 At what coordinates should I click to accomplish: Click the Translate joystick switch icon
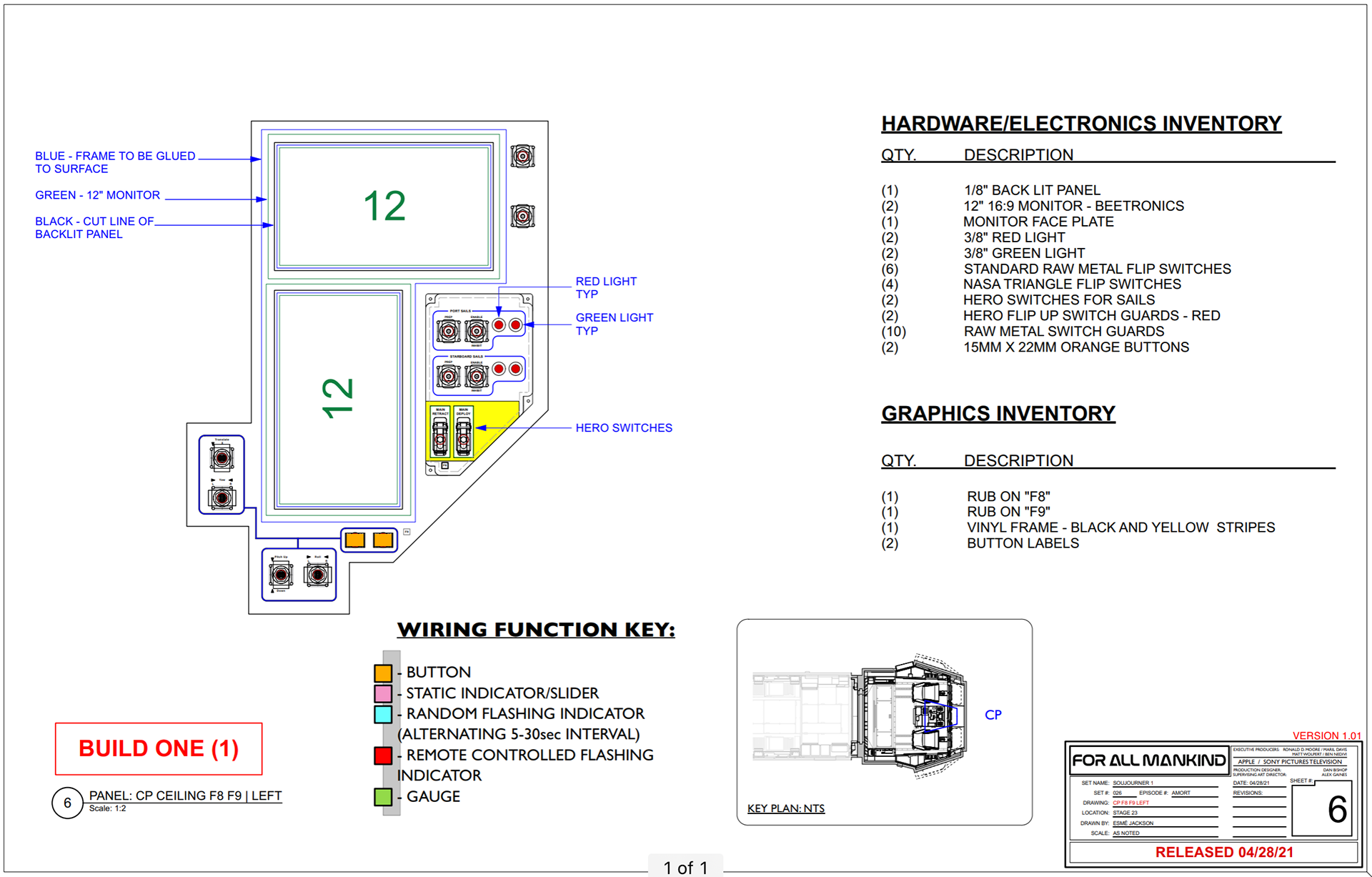click(x=222, y=457)
